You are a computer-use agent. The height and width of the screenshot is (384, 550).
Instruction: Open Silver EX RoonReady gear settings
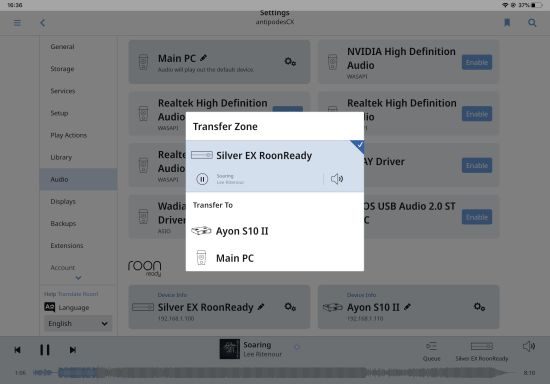point(290,307)
